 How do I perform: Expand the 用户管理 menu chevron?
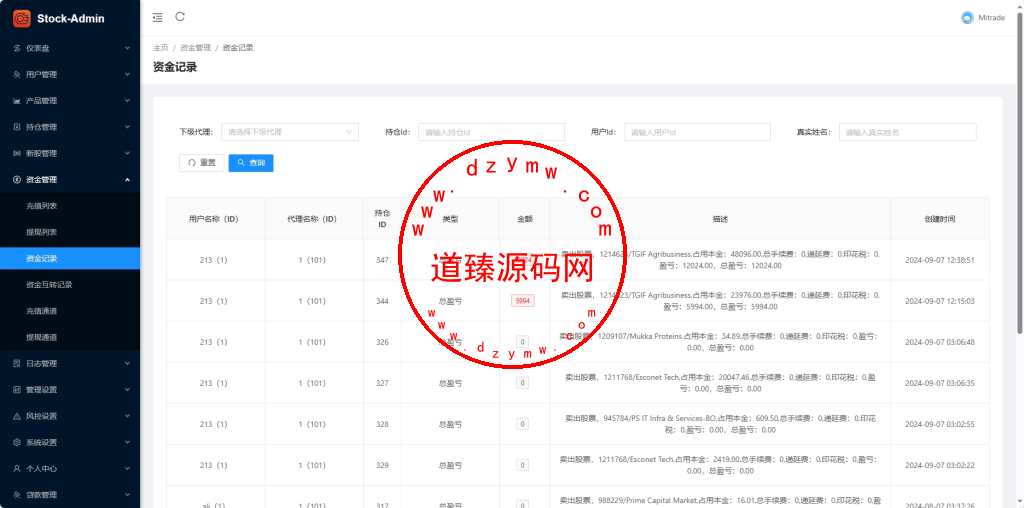pyautogui.click(x=127, y=74)
